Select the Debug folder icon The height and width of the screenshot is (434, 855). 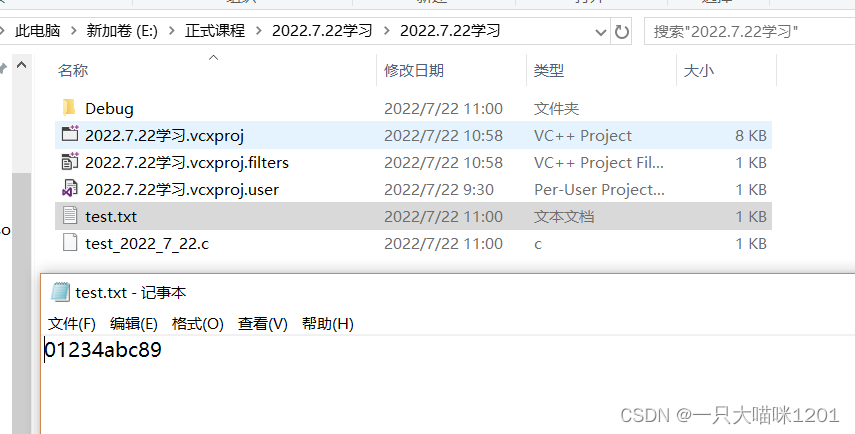(x=69, y=108)
